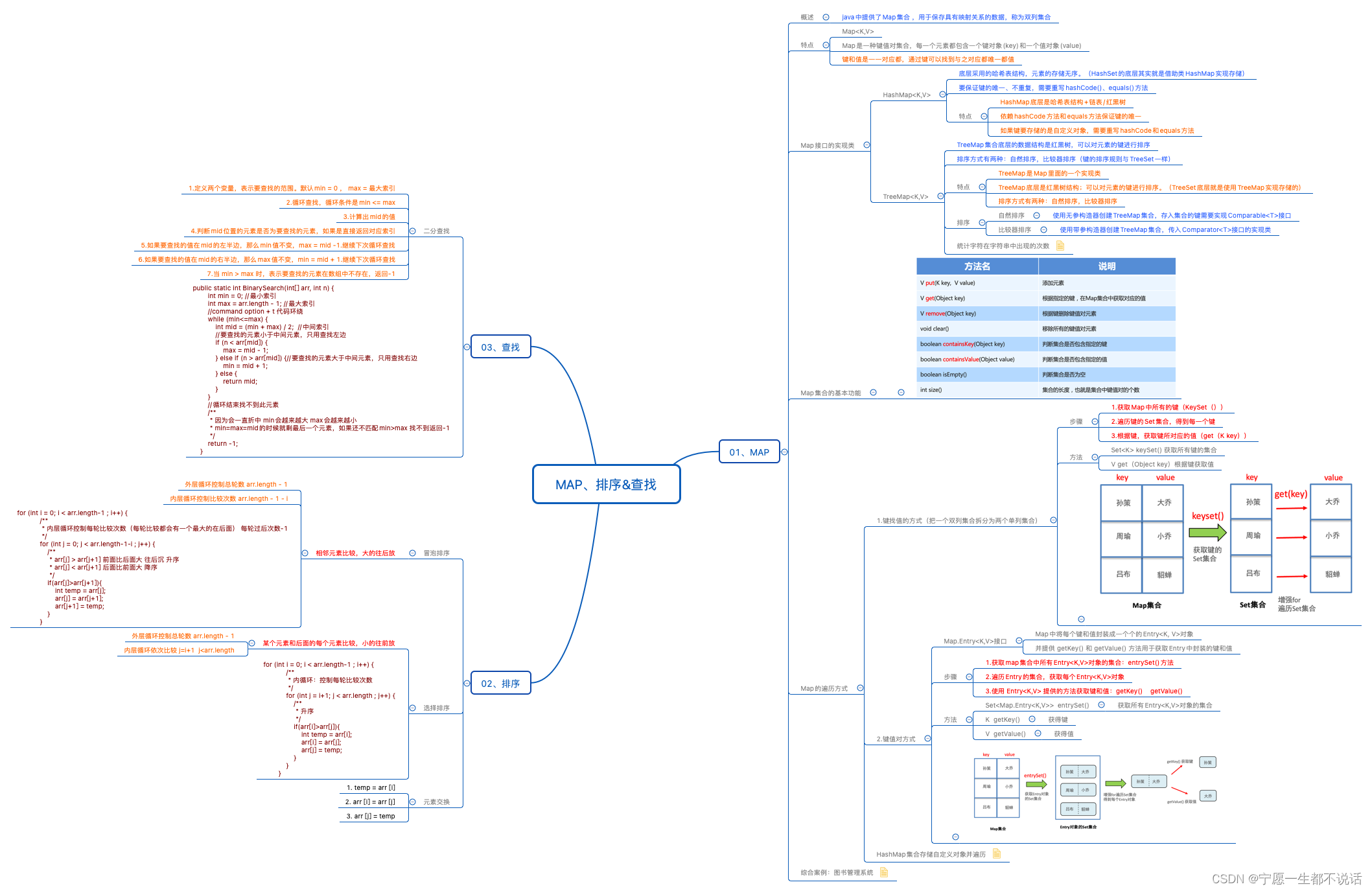Image resolution: width=1372 pixels, height=891 pixels.
Task: Click the entrySet() diagram image
Action: coord(1095,791)
